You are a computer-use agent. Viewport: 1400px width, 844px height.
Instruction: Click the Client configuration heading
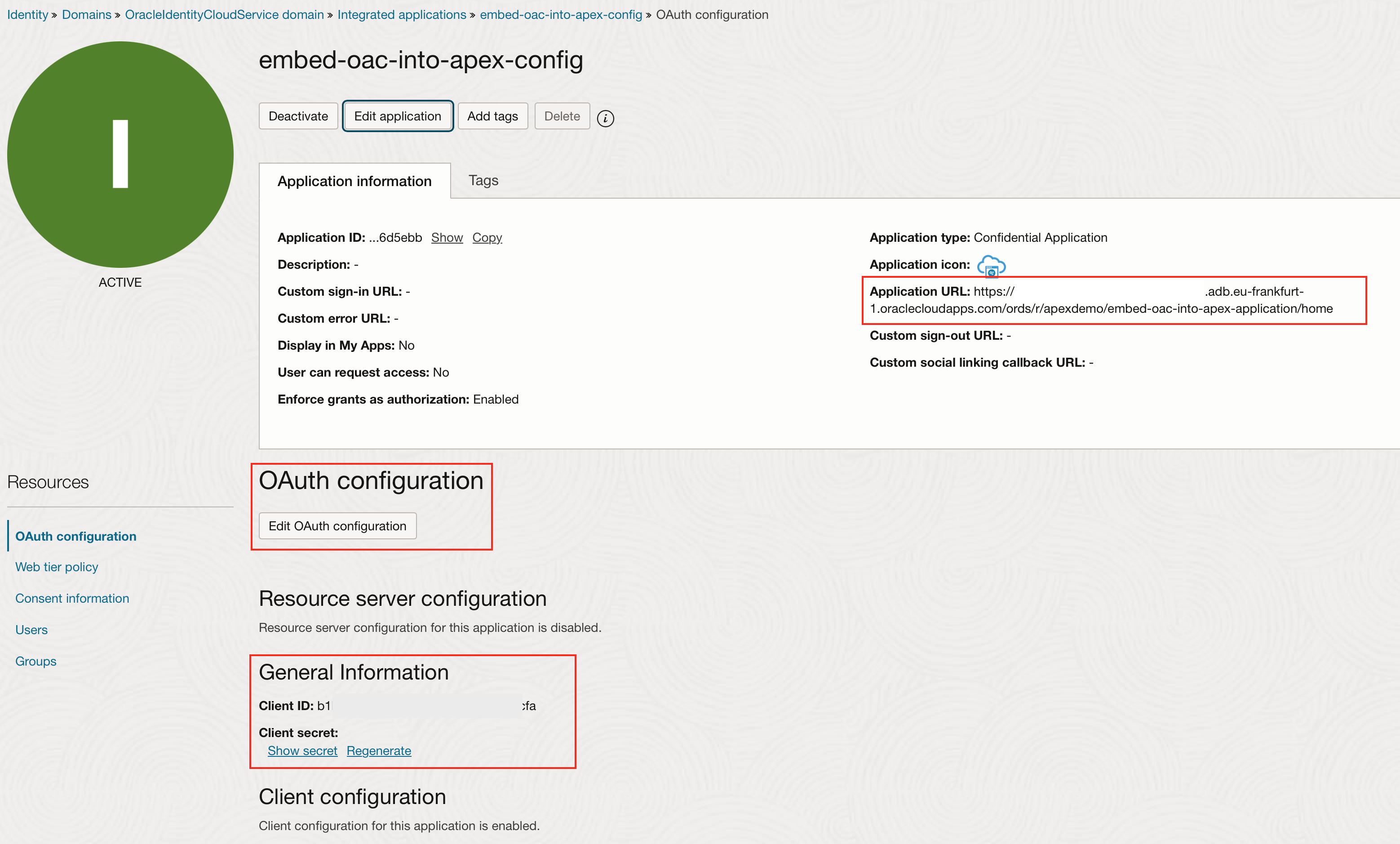point(352,797)
